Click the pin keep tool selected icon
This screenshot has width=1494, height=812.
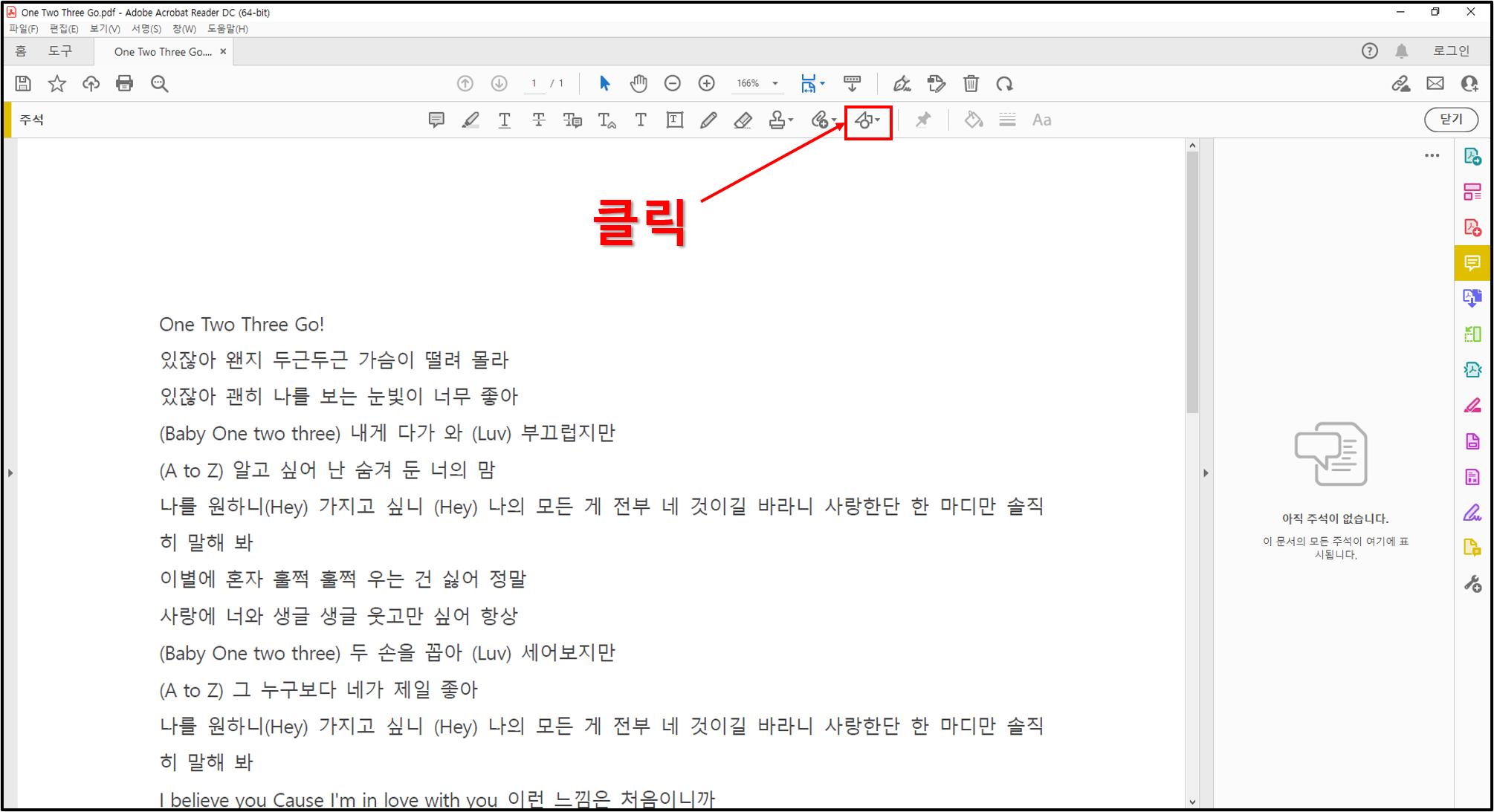tap(923, 120)
